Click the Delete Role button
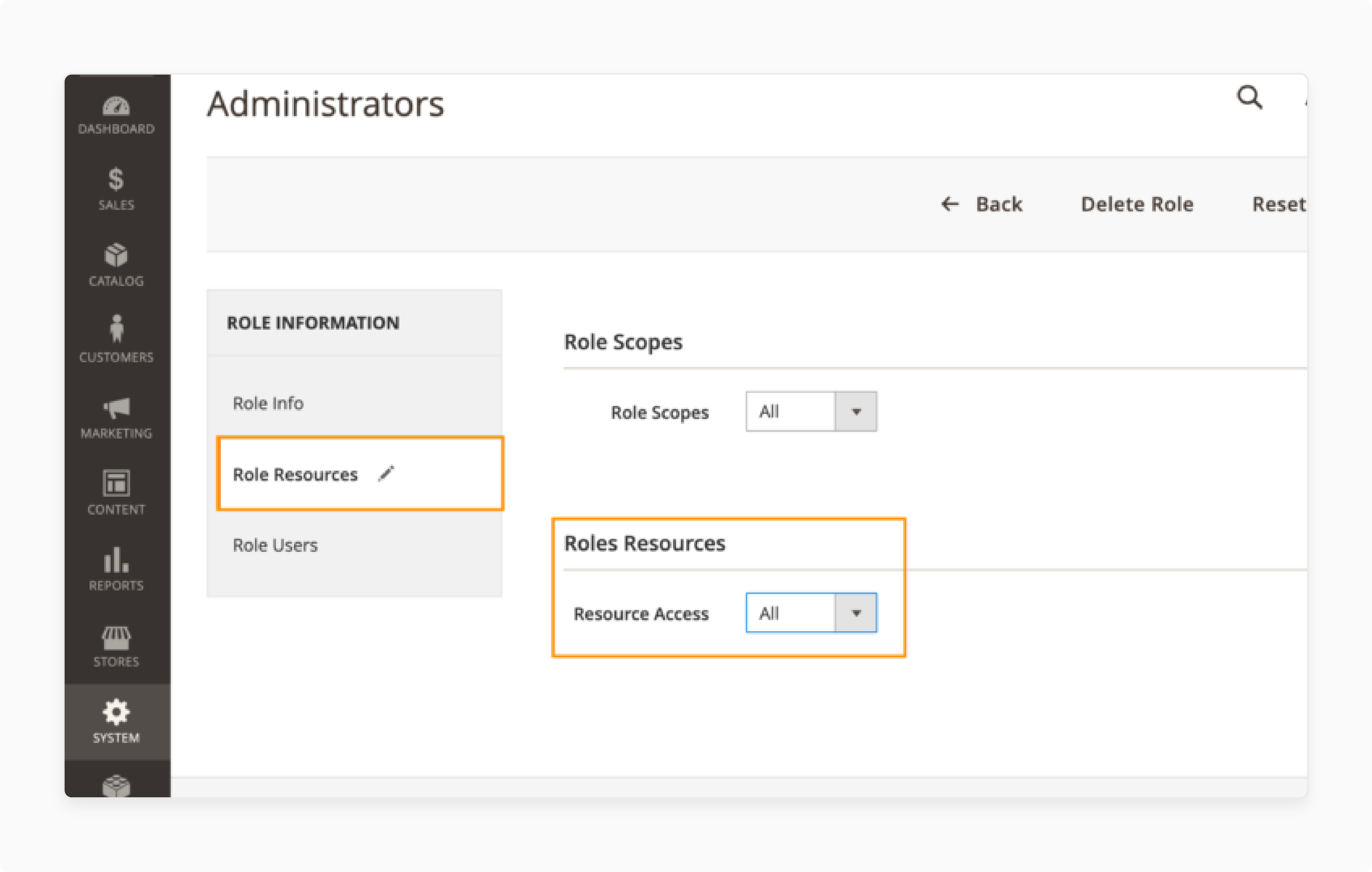Screen dimensions: 1372x872 click(1137, 204)
